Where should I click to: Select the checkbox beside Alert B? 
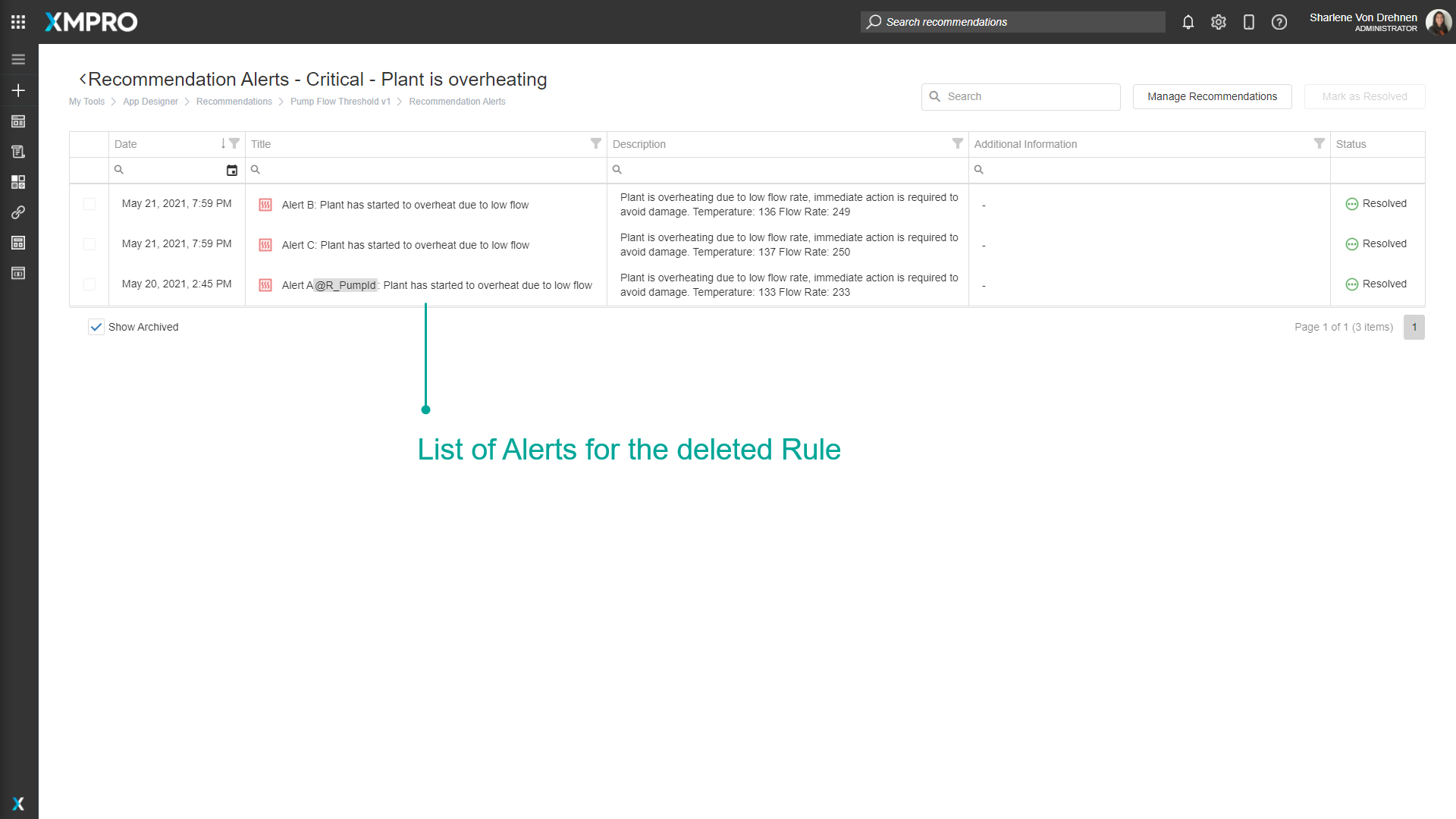[89, 203]
